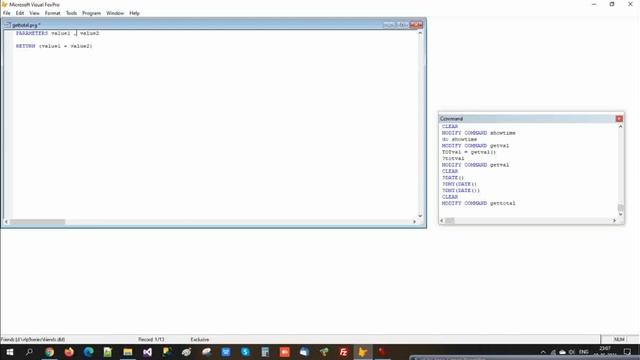Click the Visual FoxPro fox icon in title bar

click(4, 4)
